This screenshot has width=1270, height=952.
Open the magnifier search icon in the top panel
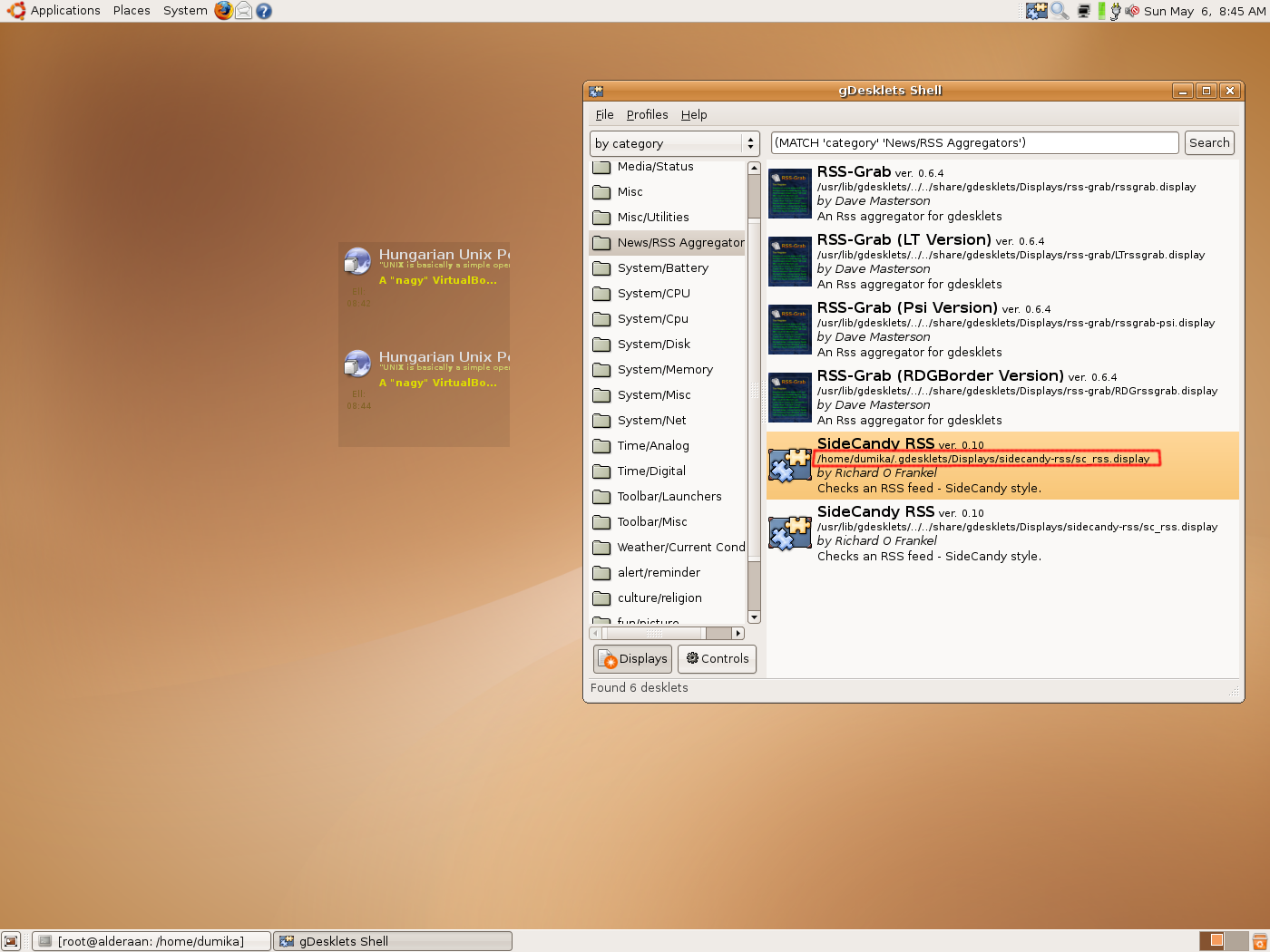click(x=1059, y=11)
